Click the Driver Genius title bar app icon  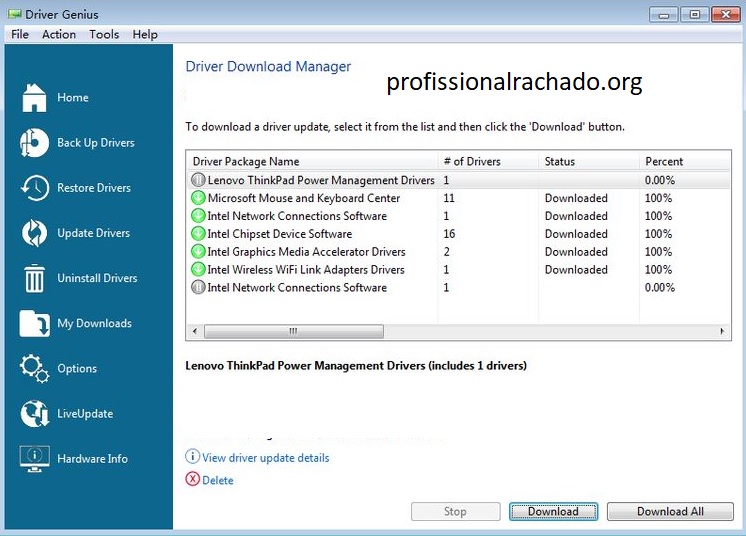(x=14, y=14)
